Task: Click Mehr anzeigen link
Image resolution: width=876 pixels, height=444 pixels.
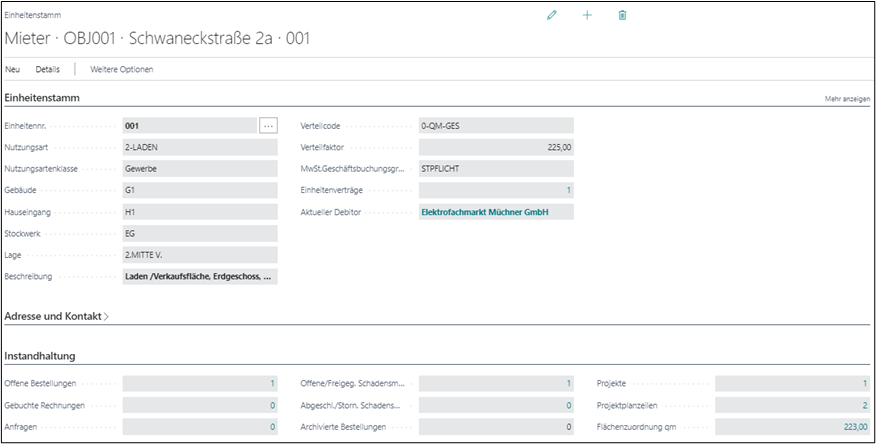Action: point(846,100)
